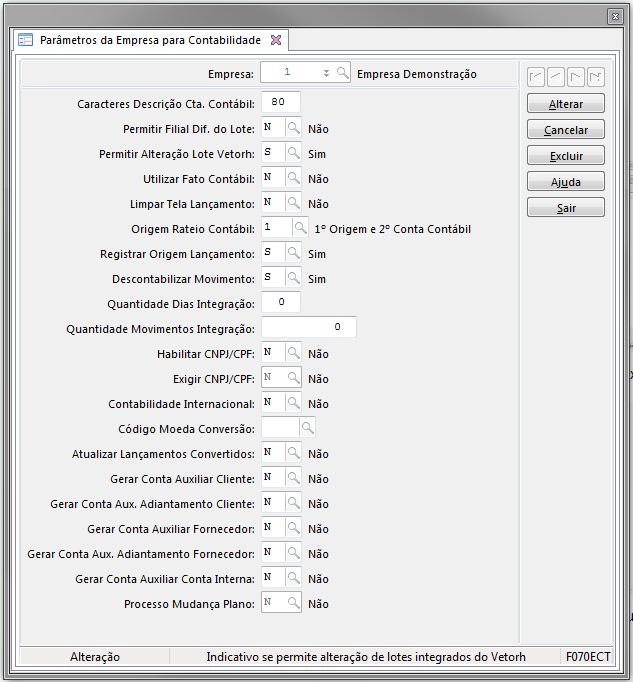Click the Indicativo status bar hint text

[366, 657]
